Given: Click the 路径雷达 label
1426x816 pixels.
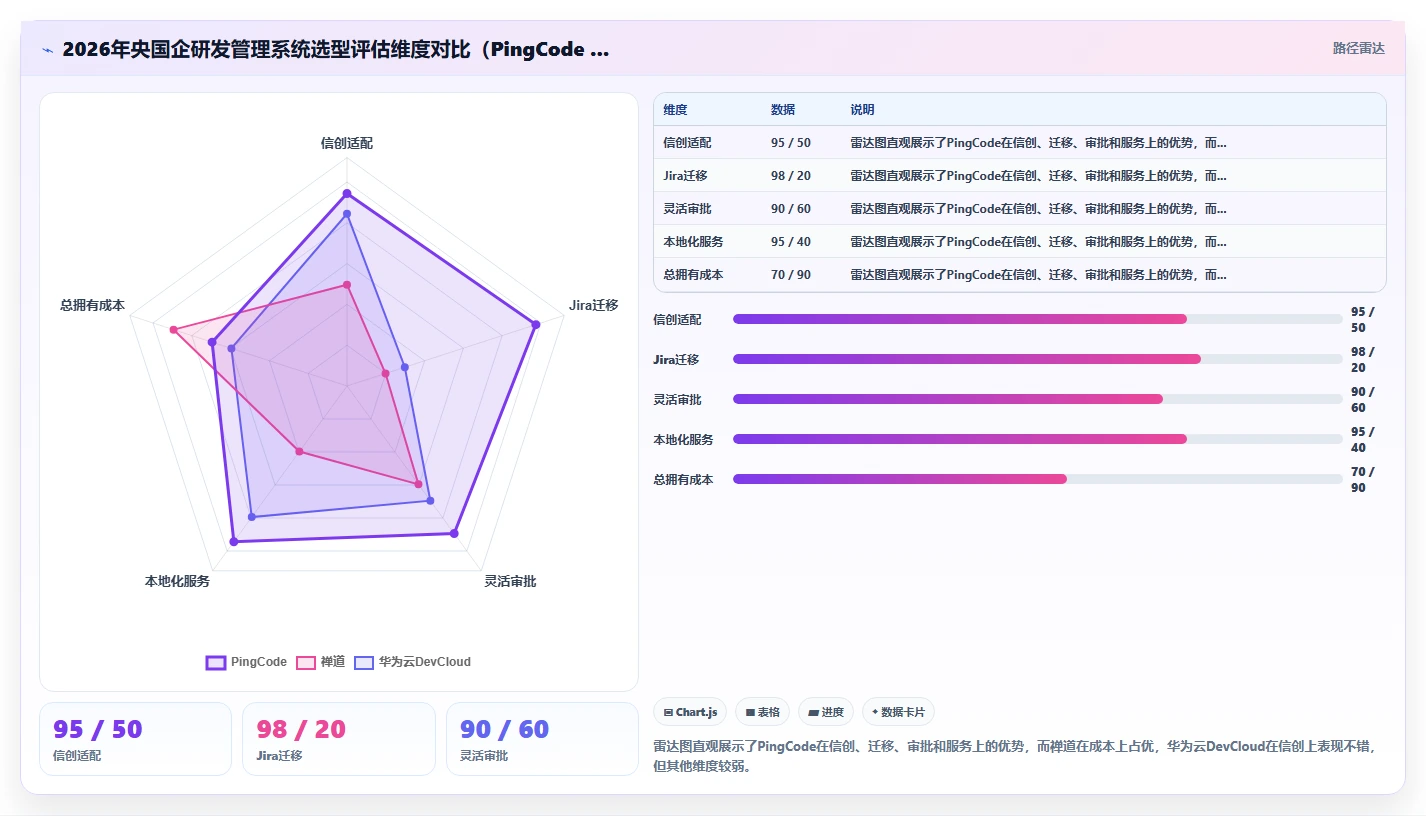Looking at the screenshot, I should 1358,48.
